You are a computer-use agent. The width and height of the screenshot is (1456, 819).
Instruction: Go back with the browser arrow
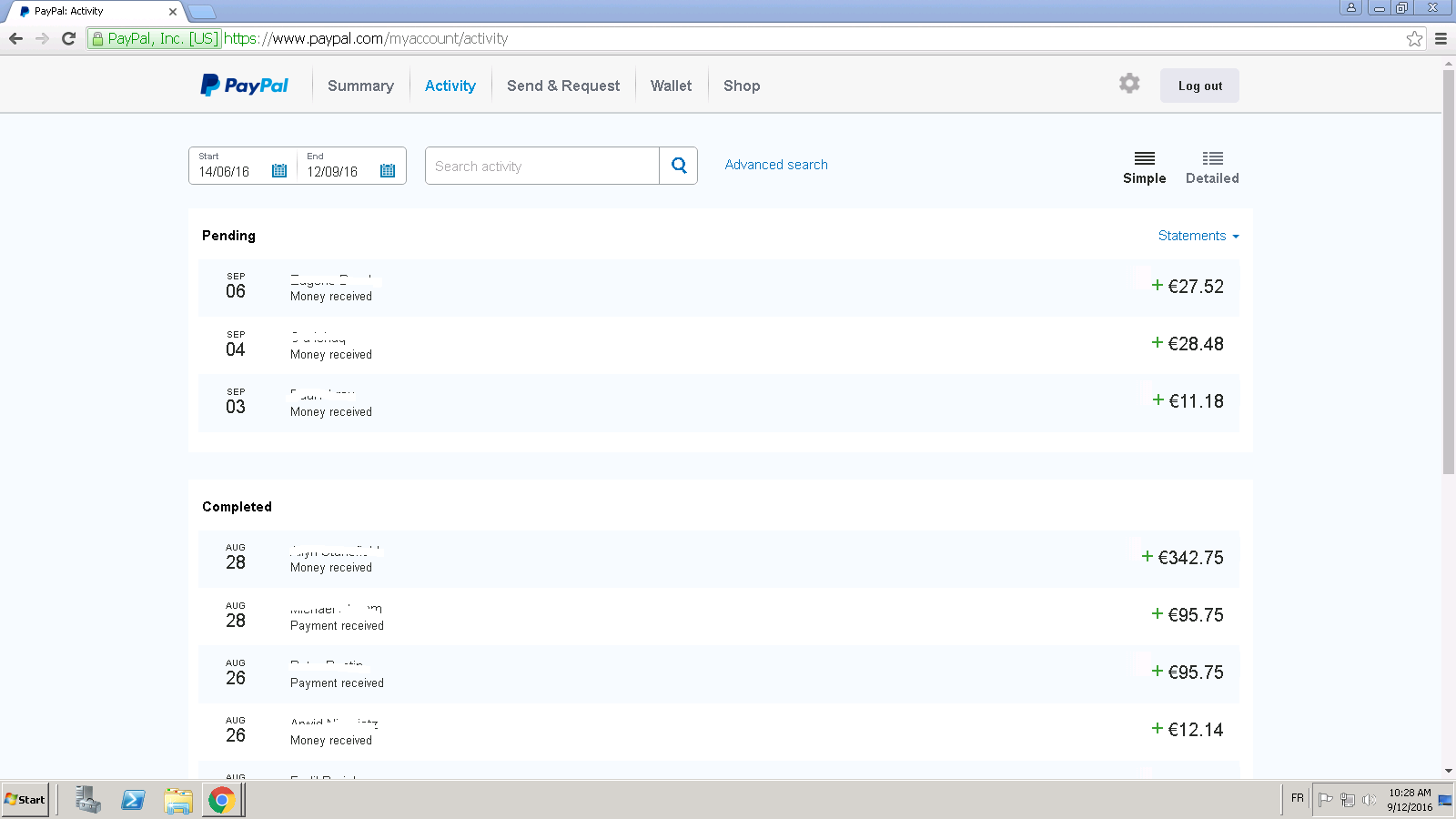[x=15, y=38]
